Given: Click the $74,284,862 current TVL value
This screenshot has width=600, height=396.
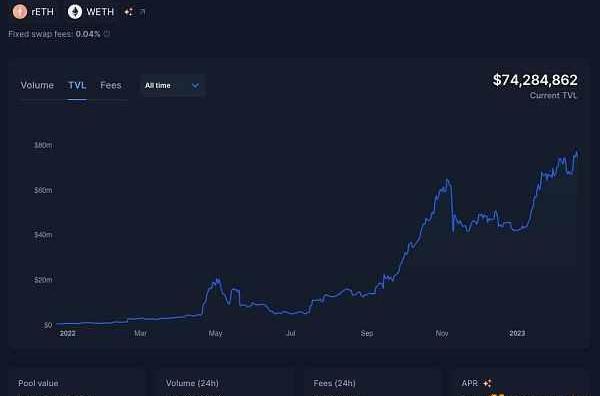Looking at the screenshot, I should (x=535, y=80).
